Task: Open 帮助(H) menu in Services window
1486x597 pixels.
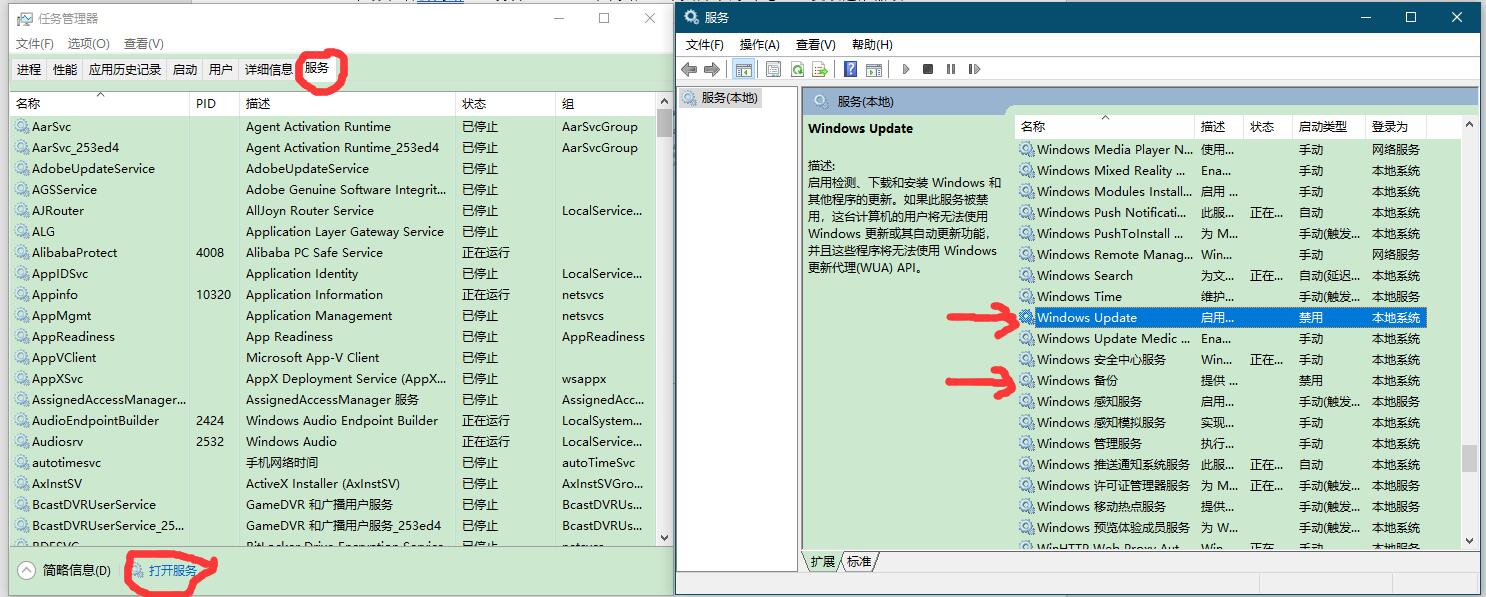Action: coord(872,45)
